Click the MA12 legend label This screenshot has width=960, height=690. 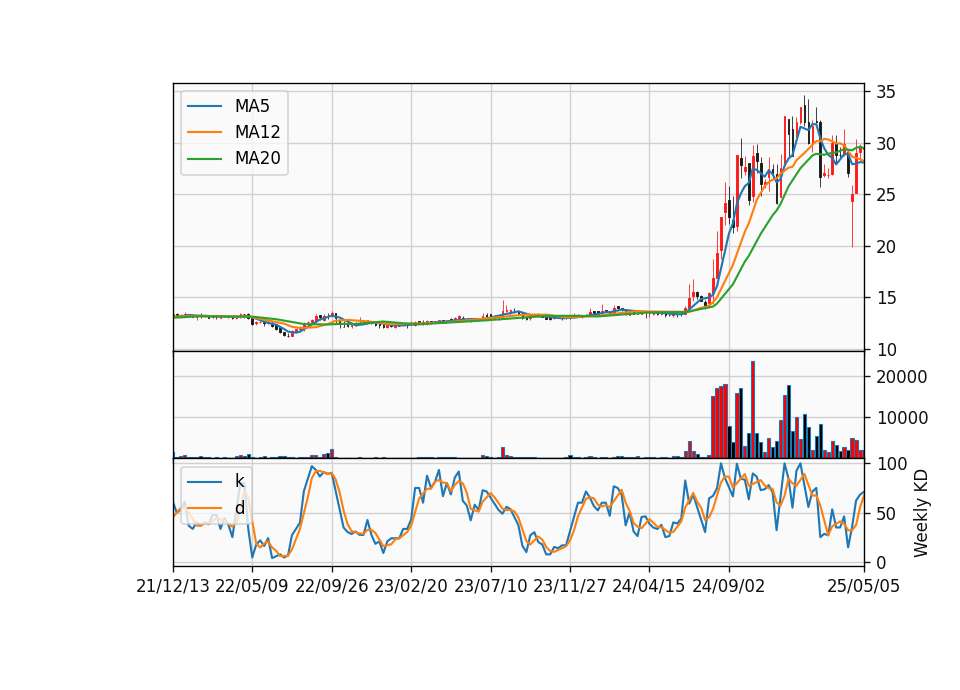pos(257,132)
